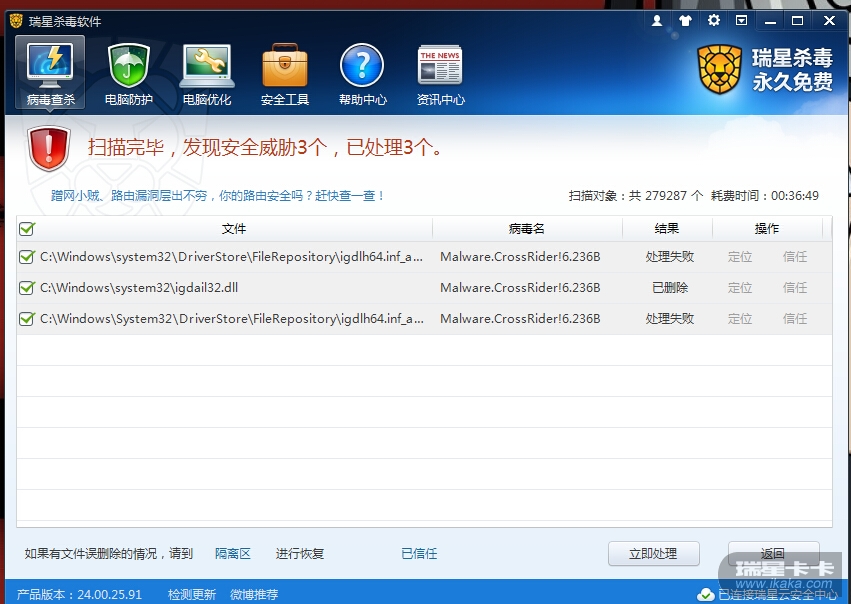Viewport: 851px width, 604px height.
Task: Click 定位 in the first threat row
Action: pyautogui.click(x=740, y=257)
